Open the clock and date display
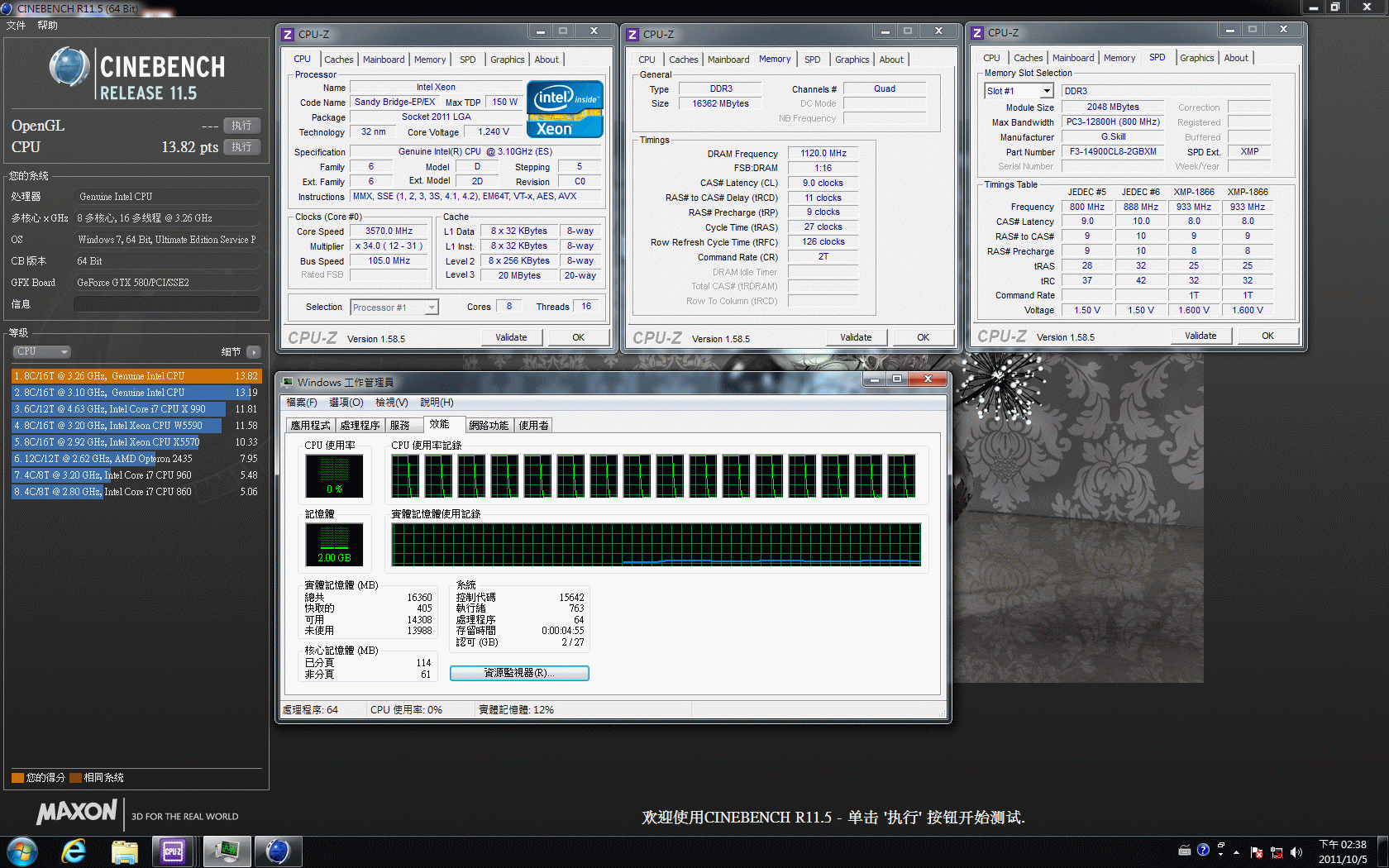This screenshot has width=1389, height=868. (1343, 852)
